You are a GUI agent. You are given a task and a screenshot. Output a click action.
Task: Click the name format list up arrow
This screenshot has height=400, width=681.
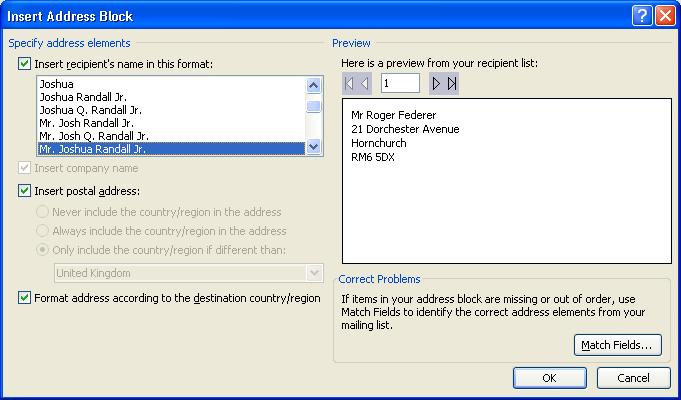pyautogui.click(x=314, y=85)
